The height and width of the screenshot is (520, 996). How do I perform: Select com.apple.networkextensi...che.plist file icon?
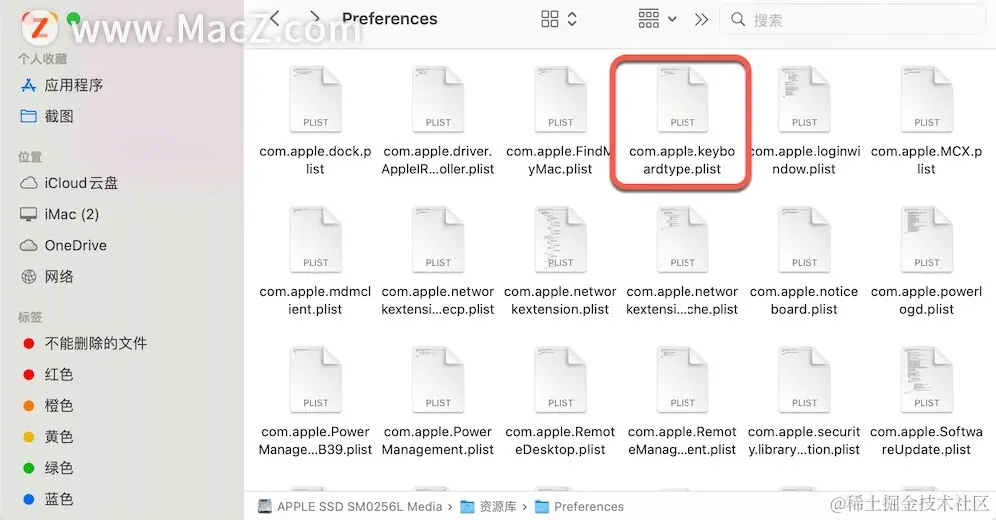(682, 239)
